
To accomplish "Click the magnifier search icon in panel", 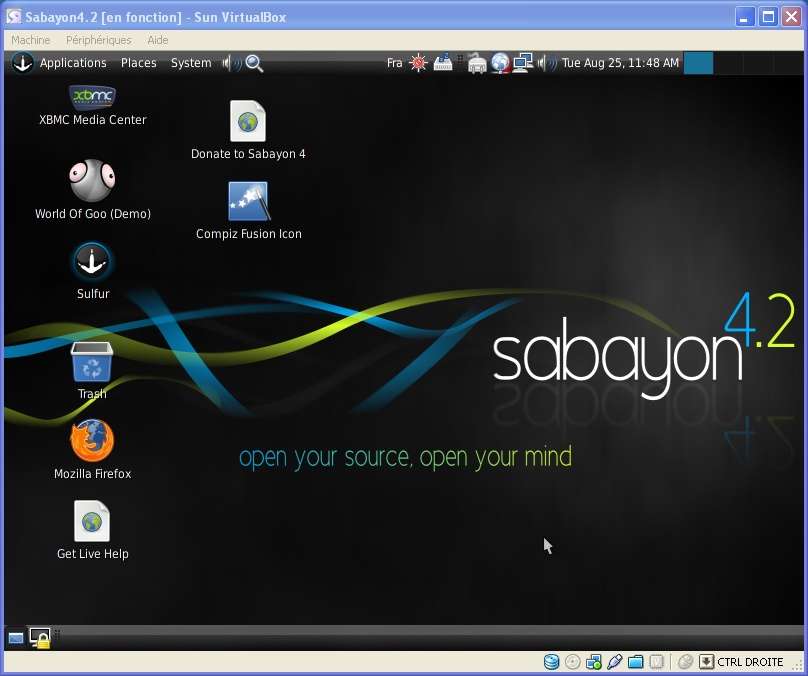I will (254, 63).
